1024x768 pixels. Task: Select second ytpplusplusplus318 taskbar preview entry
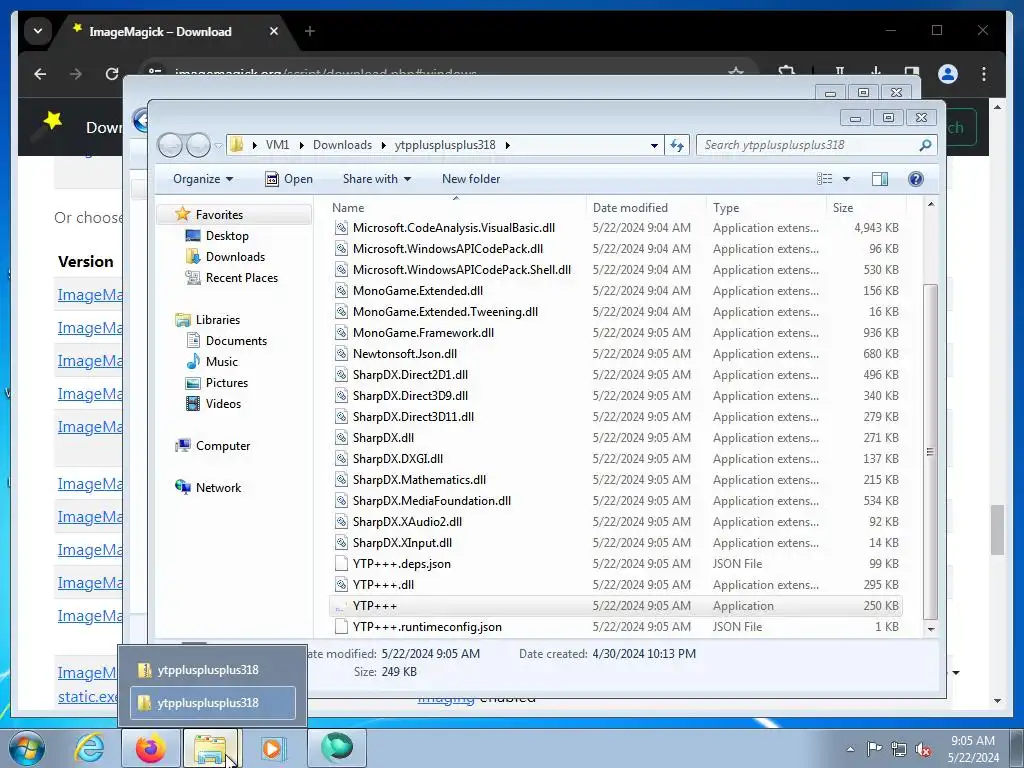[213, 703]
